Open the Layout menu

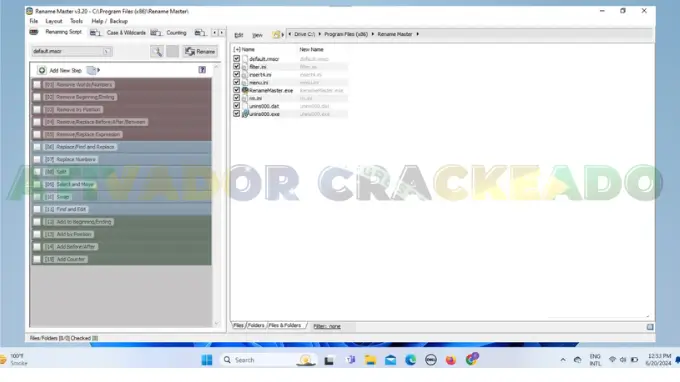tap(54, 21)
